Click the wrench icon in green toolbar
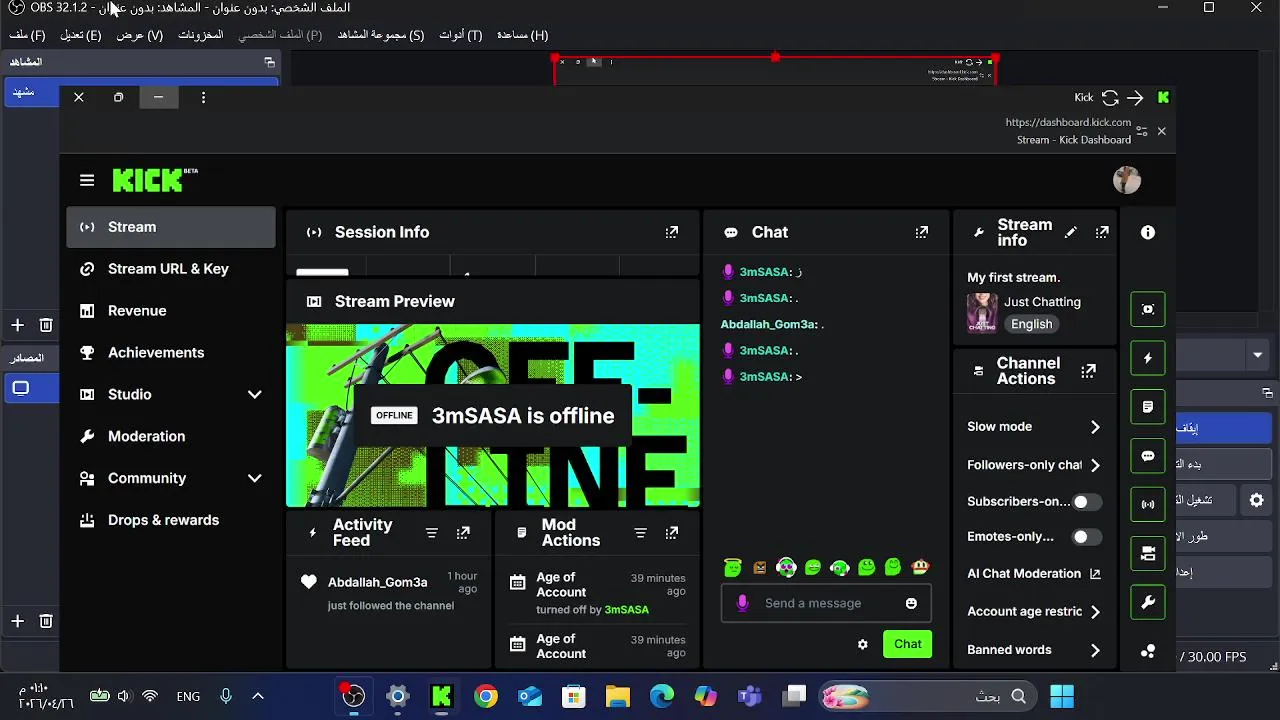The image size is (1280, 720). pos(1148,602)
